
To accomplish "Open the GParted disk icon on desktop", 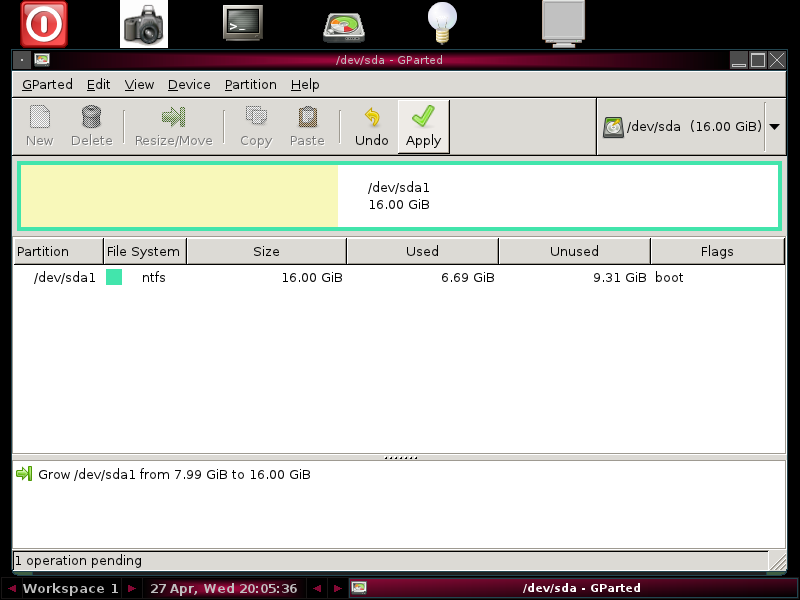I will point(344,28).
